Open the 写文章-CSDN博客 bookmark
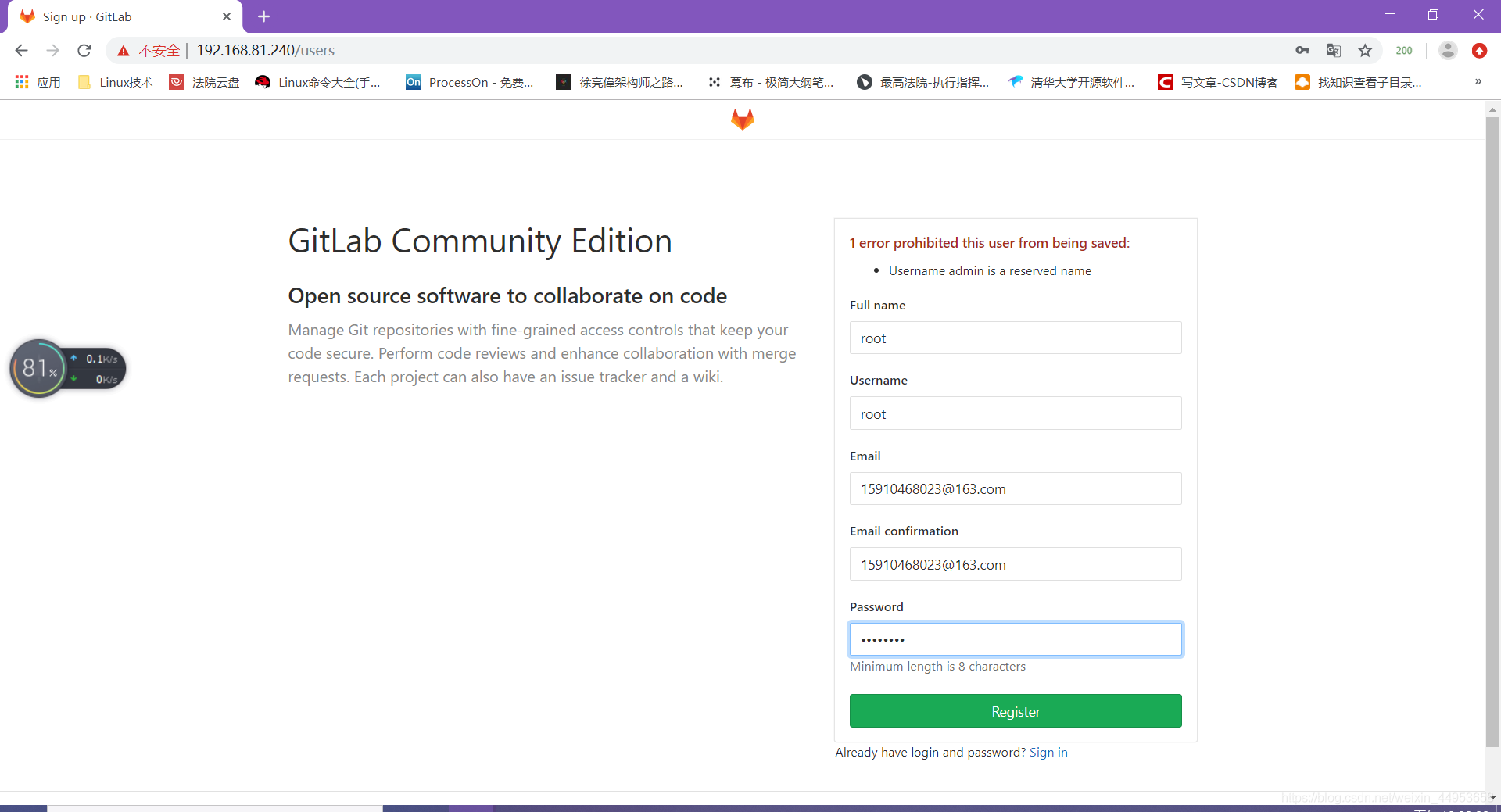Image resolution: width=1501 pixels, height=812 pixels. click(1218, 82)
